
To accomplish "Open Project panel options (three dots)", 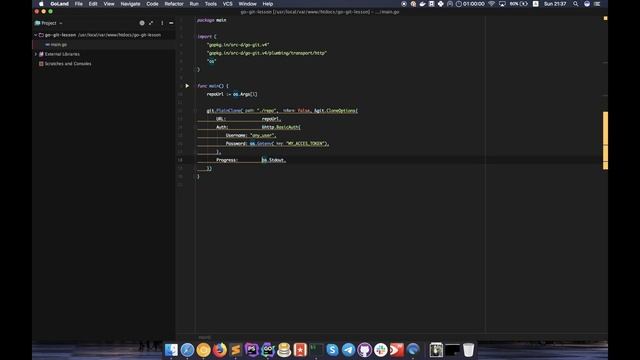I will (162, 23).
